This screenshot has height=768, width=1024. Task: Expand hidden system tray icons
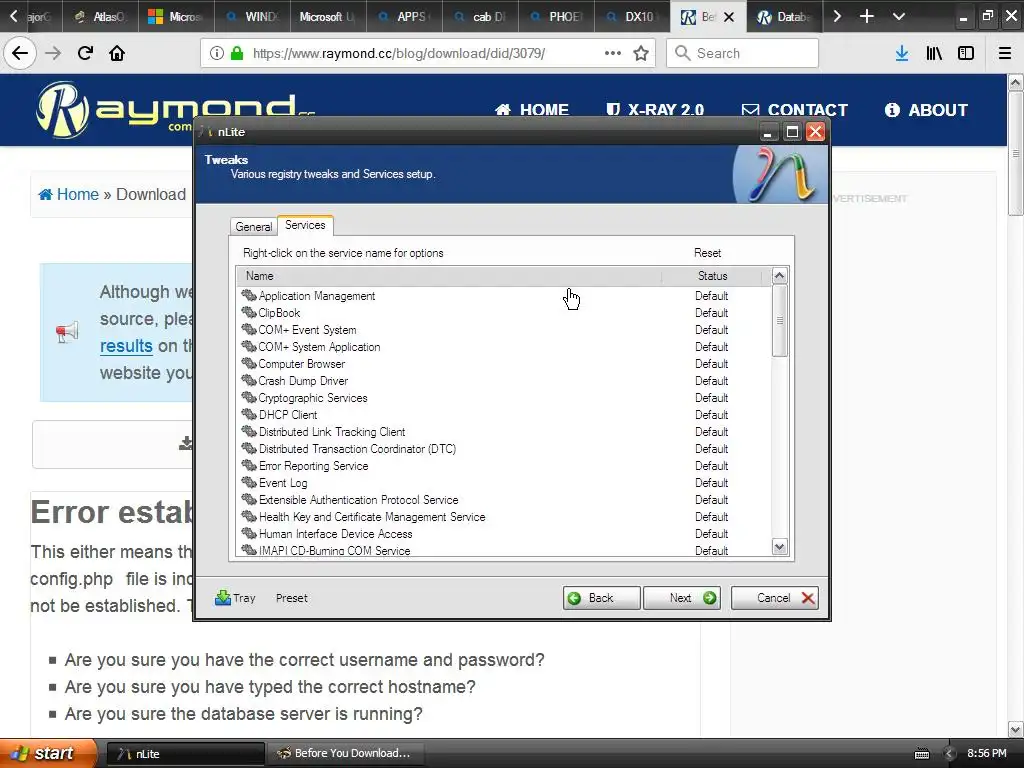pyautogui.click(x=950, y=754)
